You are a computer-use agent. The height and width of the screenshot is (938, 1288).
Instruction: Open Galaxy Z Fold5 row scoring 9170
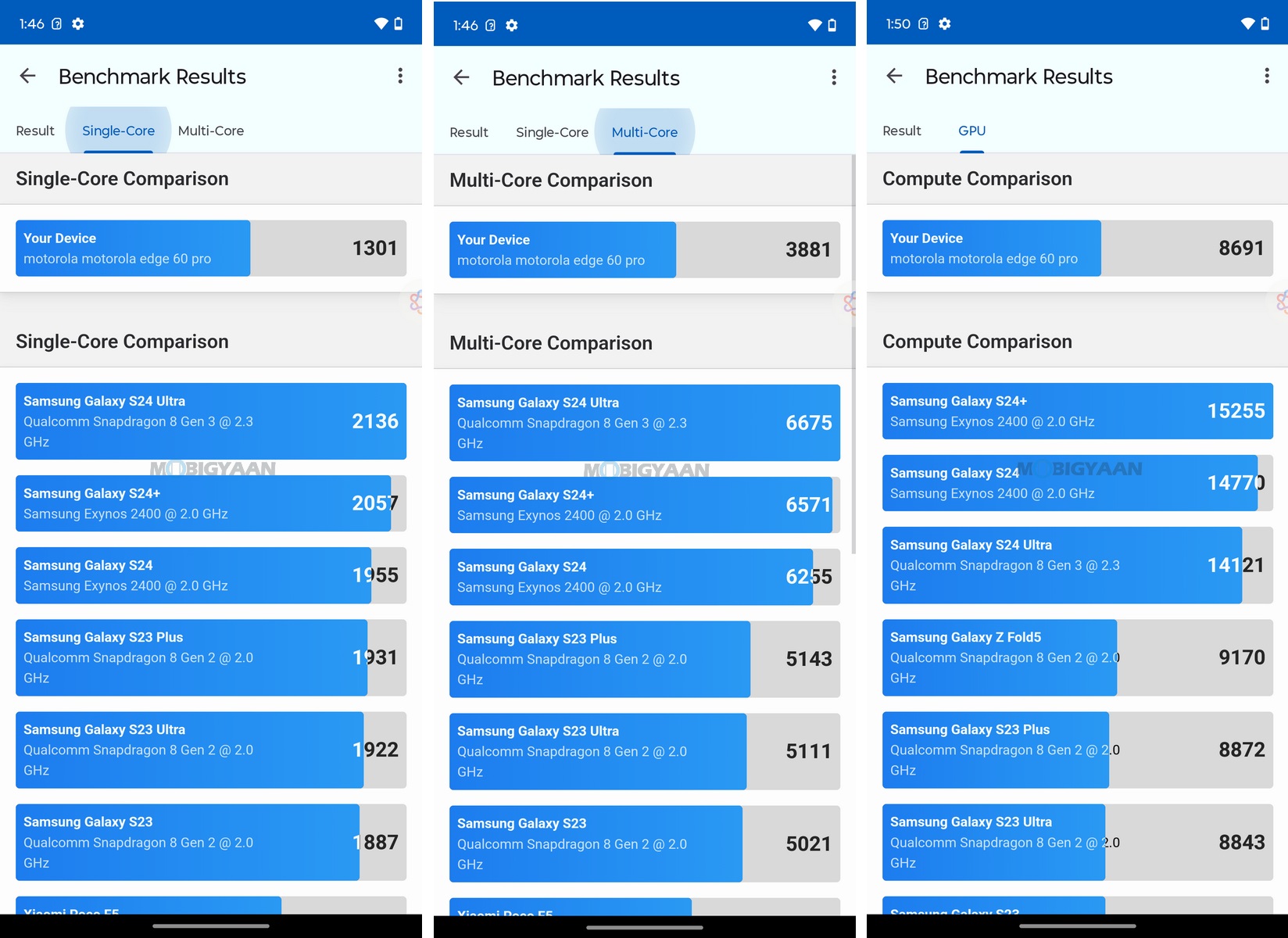point(1078,657)
